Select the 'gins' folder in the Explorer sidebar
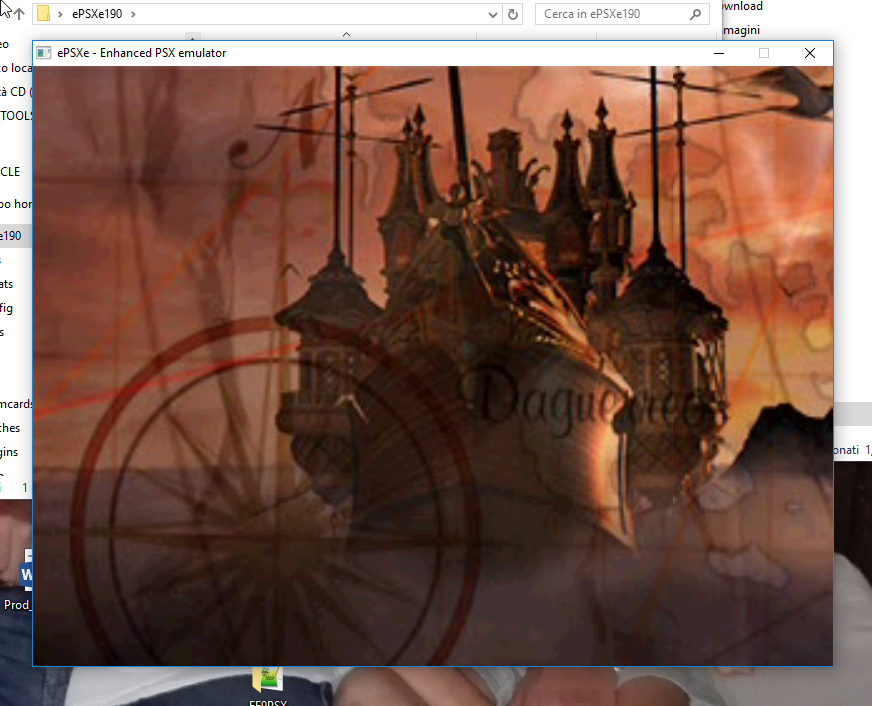Image resolution: width=872 pixels, height=706 pixels. [9, 452]
